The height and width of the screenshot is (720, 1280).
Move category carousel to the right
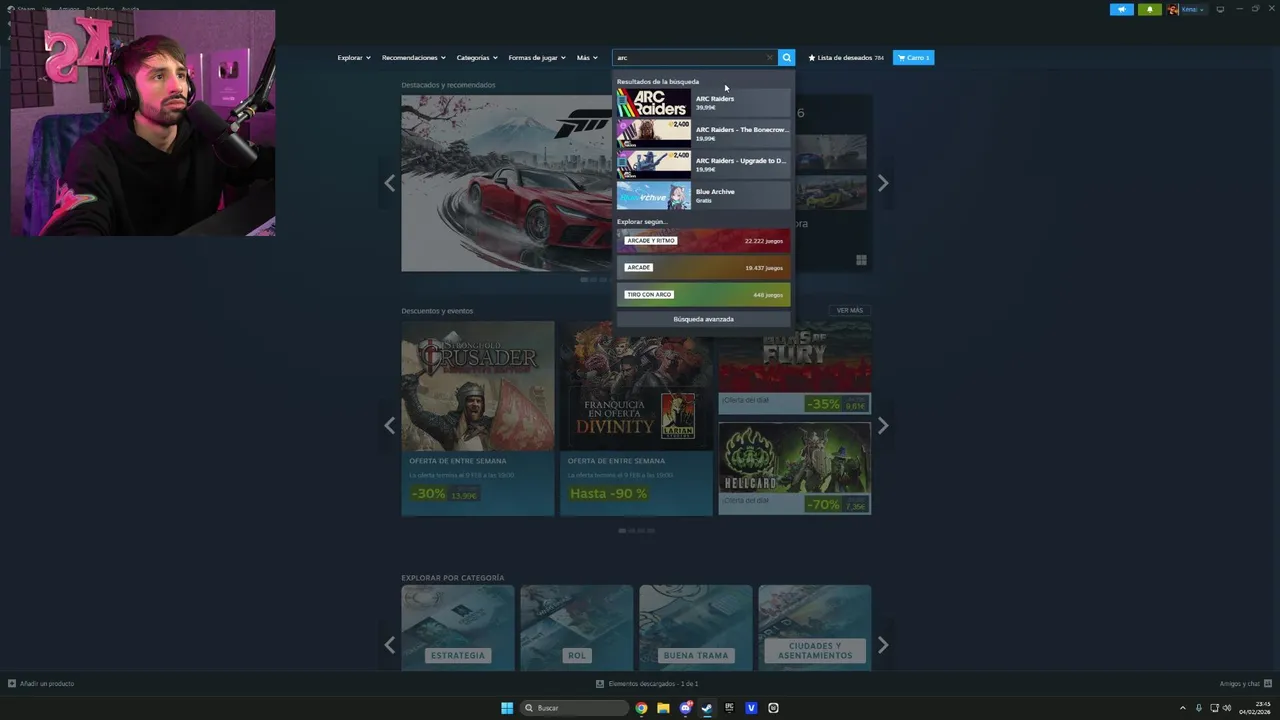click(x=883, y=645)
